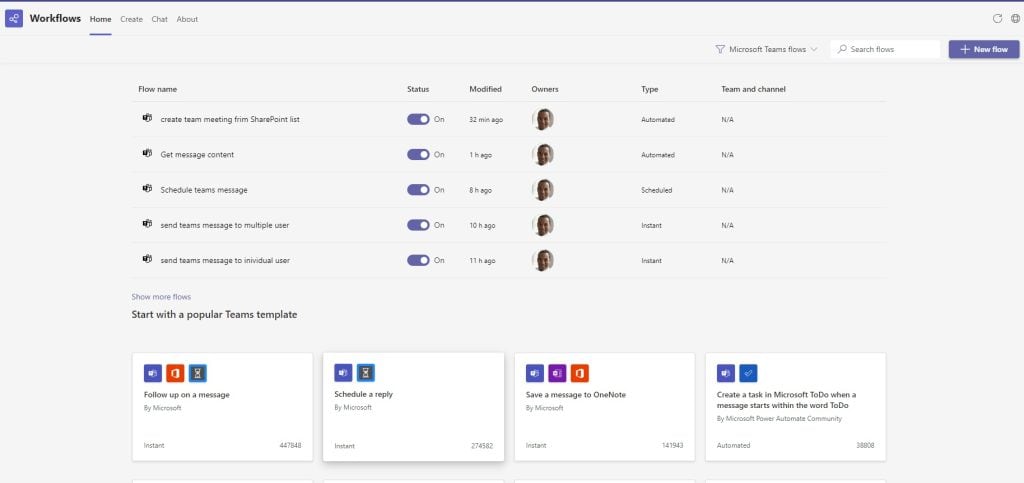Expand the Microsoft Teams flows filter dropdown
This screenshot has width=1024, height=483.
(767, 49)
